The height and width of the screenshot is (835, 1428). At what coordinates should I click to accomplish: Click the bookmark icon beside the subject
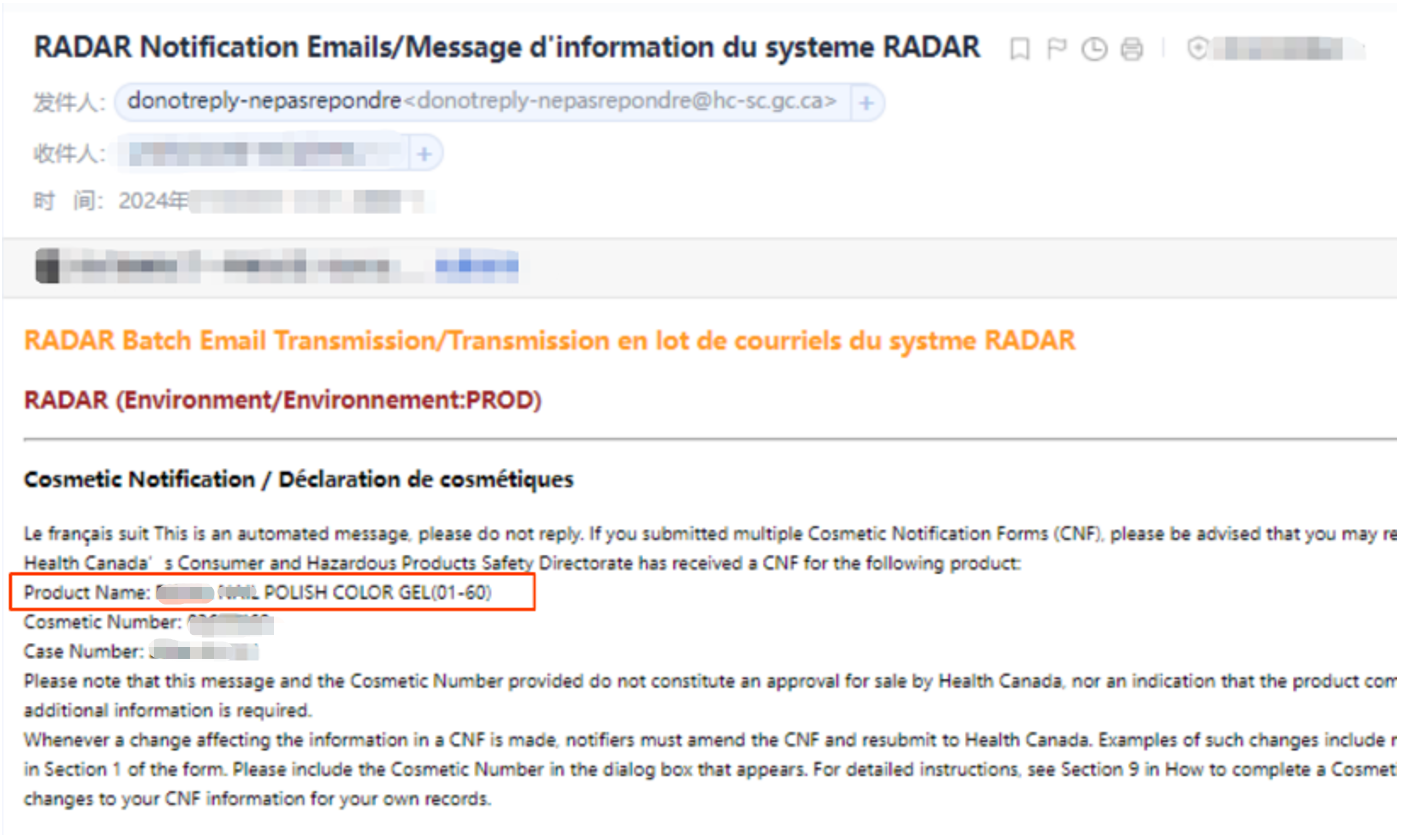click(x=1019, y=49)
